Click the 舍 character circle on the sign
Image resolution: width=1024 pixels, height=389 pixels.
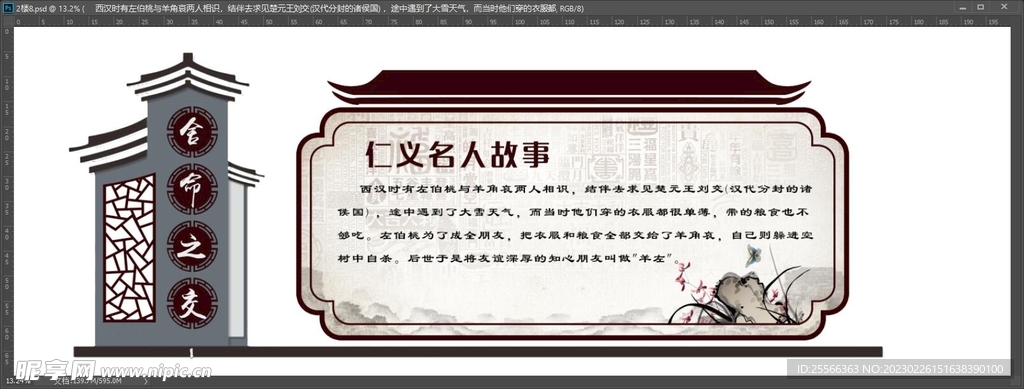[191, 132]
